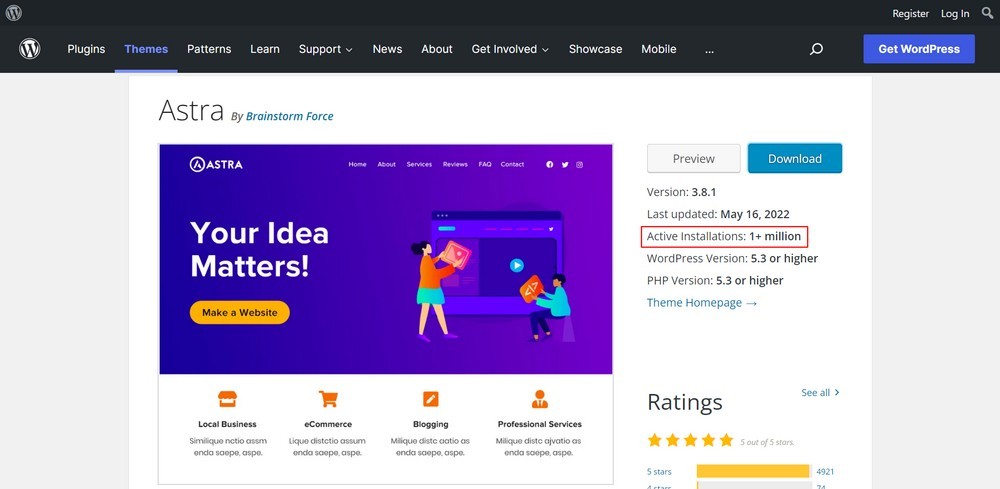The height and width of the screenshot is (489, 1000).
Task: Click the Local Business storefront icon
Action: [227, 399]
